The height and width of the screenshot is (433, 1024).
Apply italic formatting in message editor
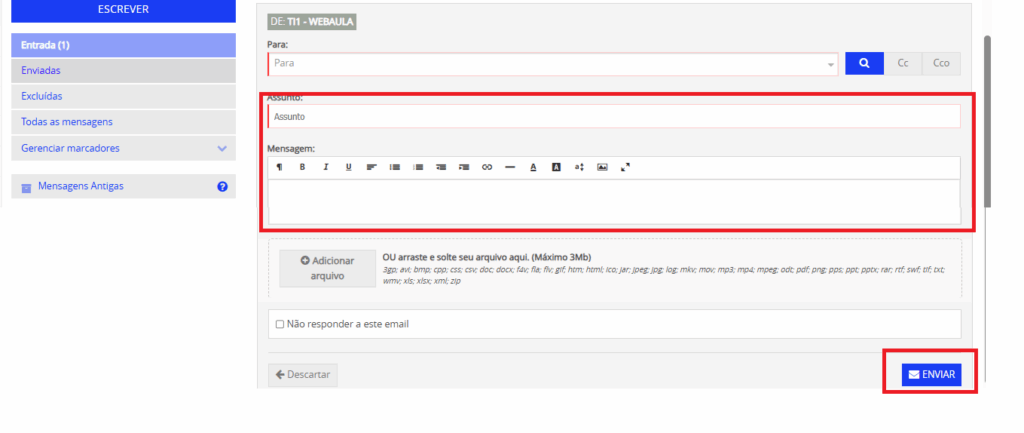point(326,167)
